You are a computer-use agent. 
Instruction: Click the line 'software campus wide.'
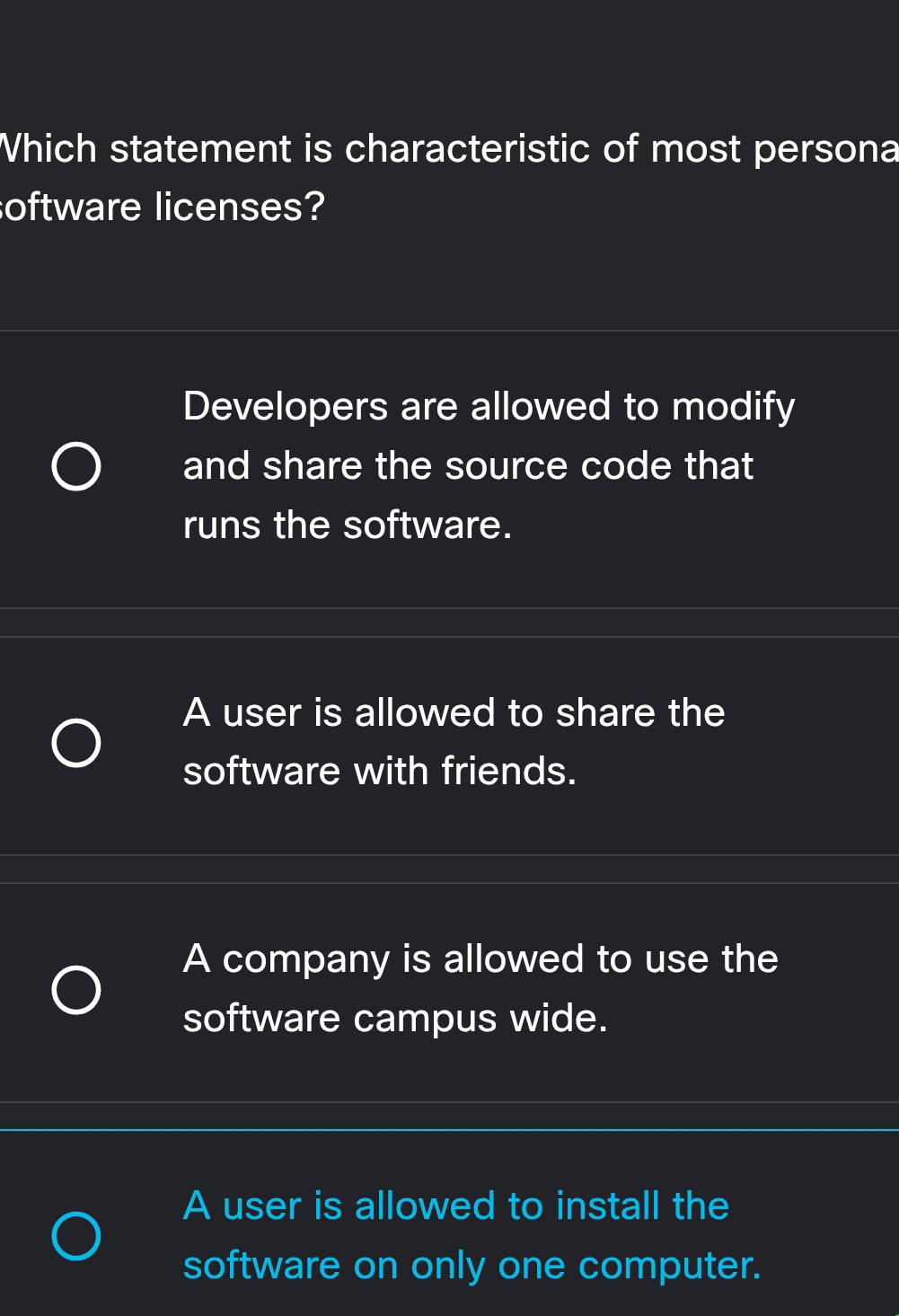click(395, 1019)
